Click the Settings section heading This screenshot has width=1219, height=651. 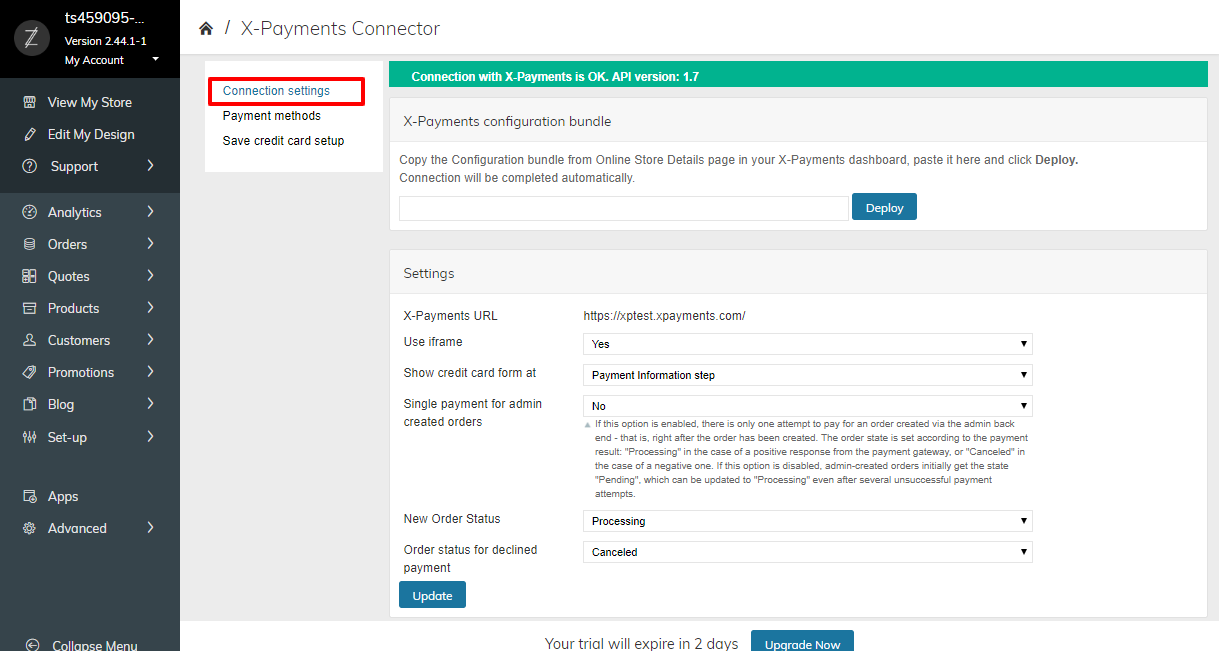pos(429,273)
